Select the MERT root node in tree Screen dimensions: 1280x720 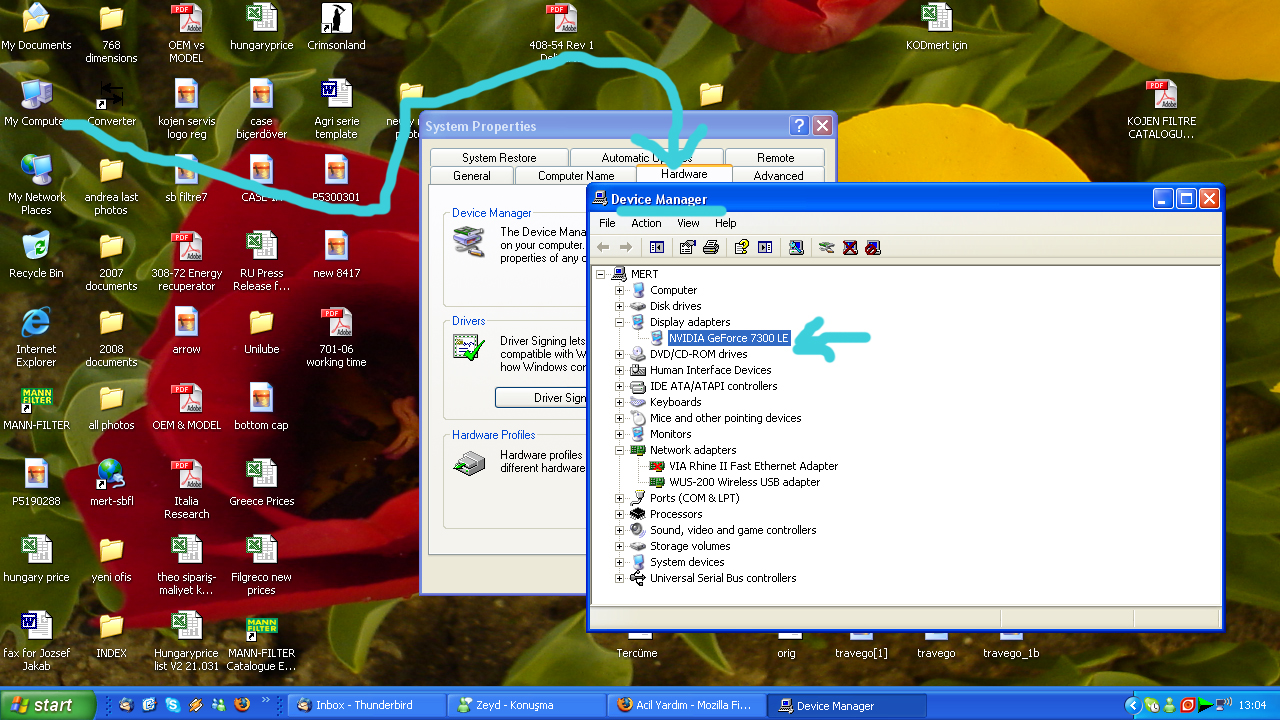(x=644, y=274)
